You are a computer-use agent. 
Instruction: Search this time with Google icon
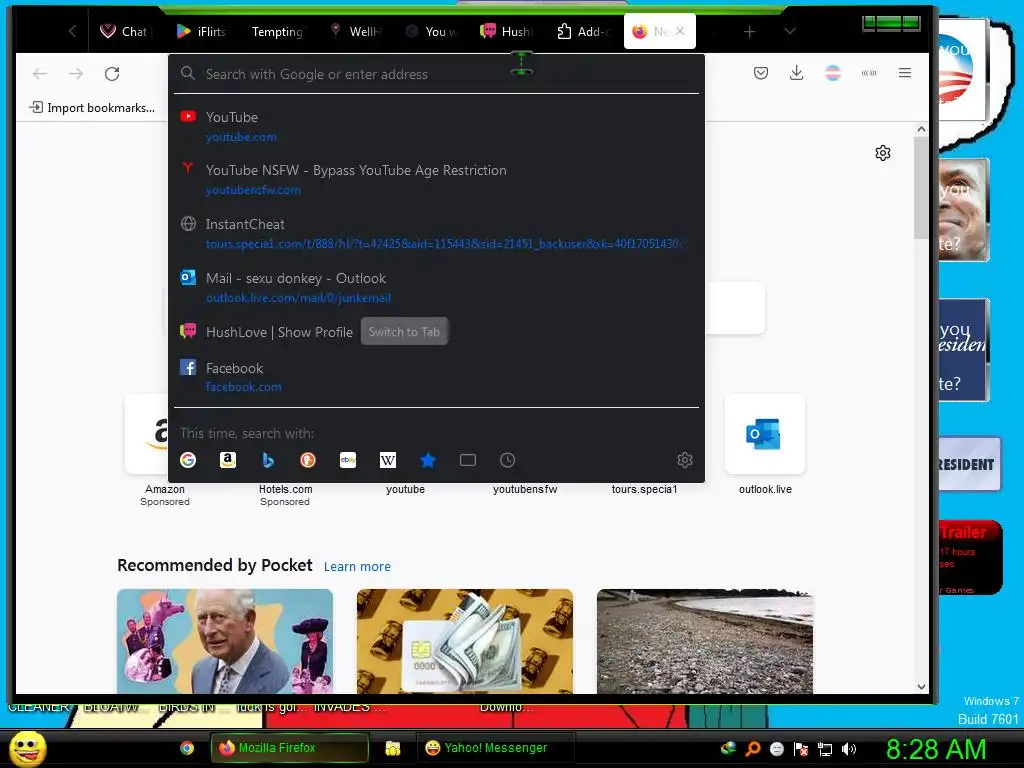(x=188, y=460)
